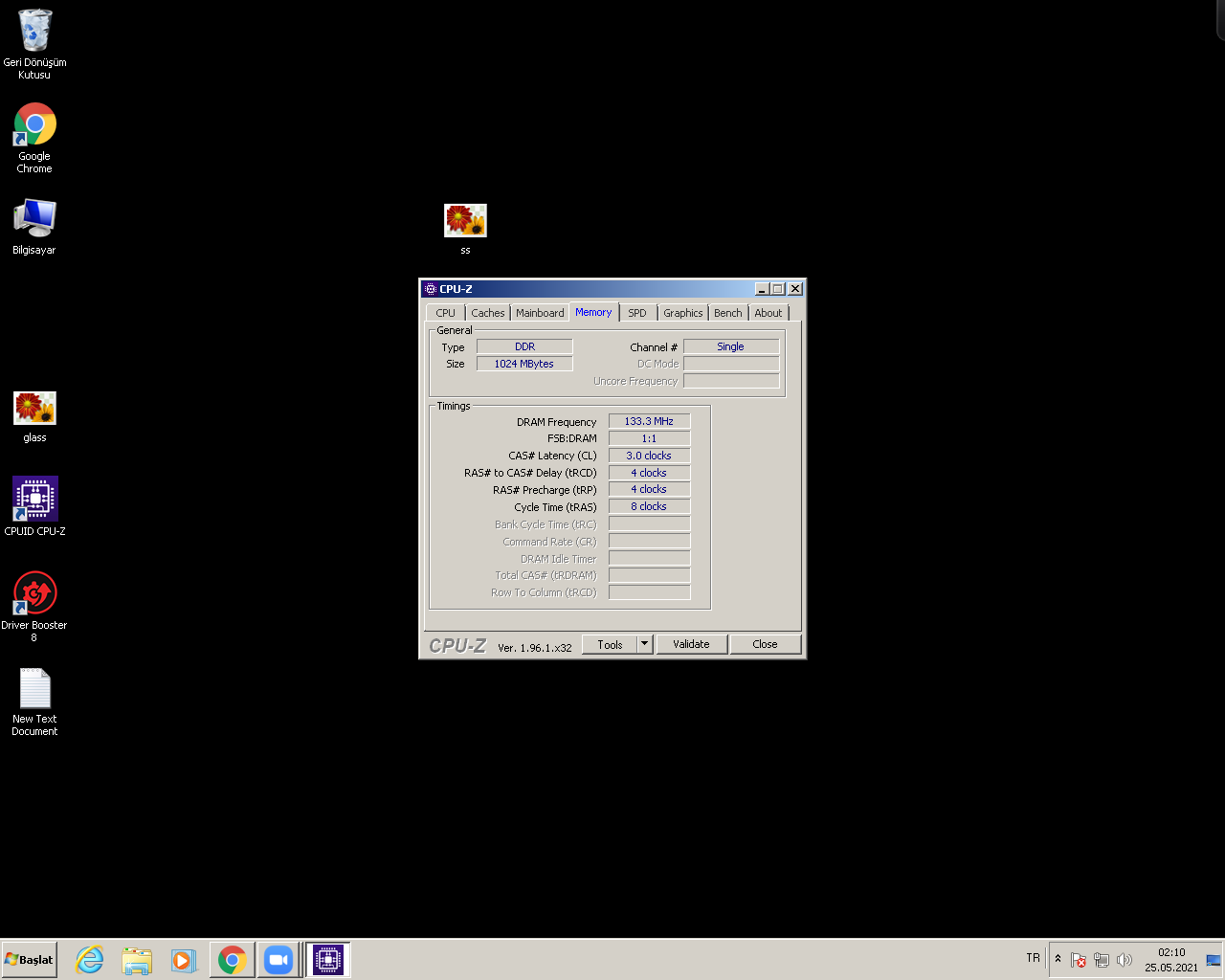
Task: Open the volume speaker tray icon
Action: coord(1125,960)
